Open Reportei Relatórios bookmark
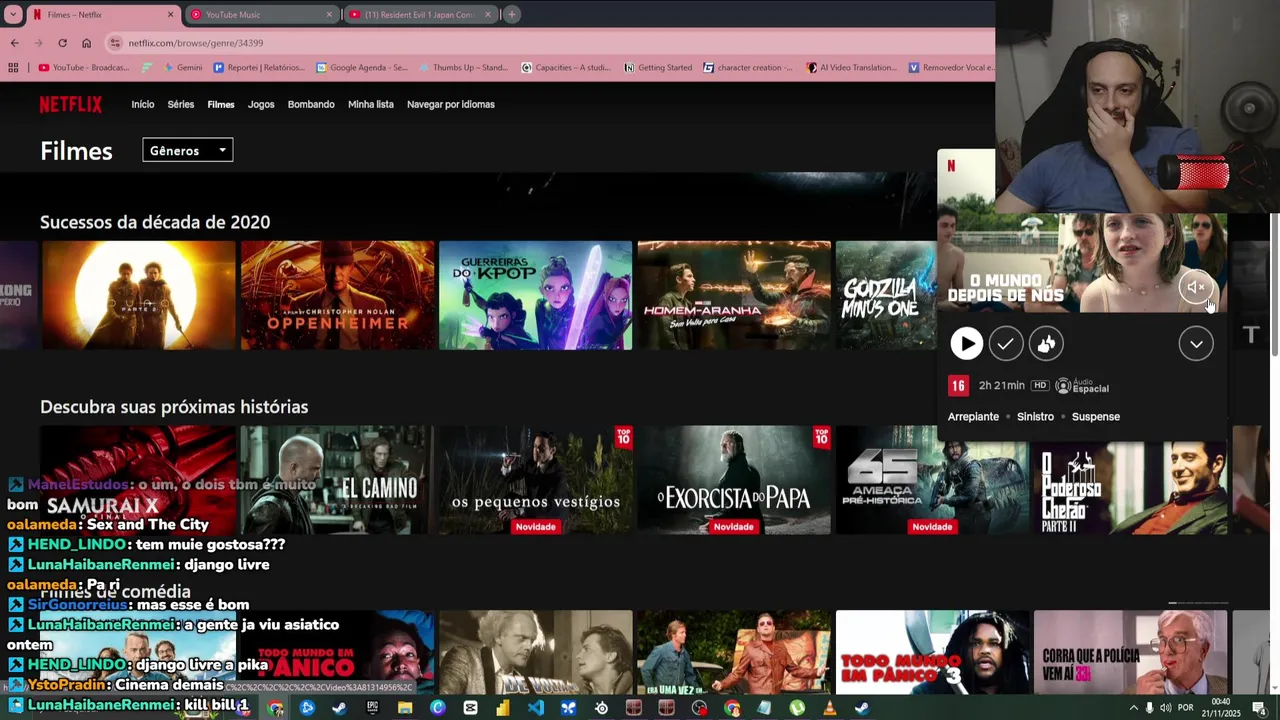Image resolution: width=1280 pixels, height=720 pixels. (x=260, y=67)
